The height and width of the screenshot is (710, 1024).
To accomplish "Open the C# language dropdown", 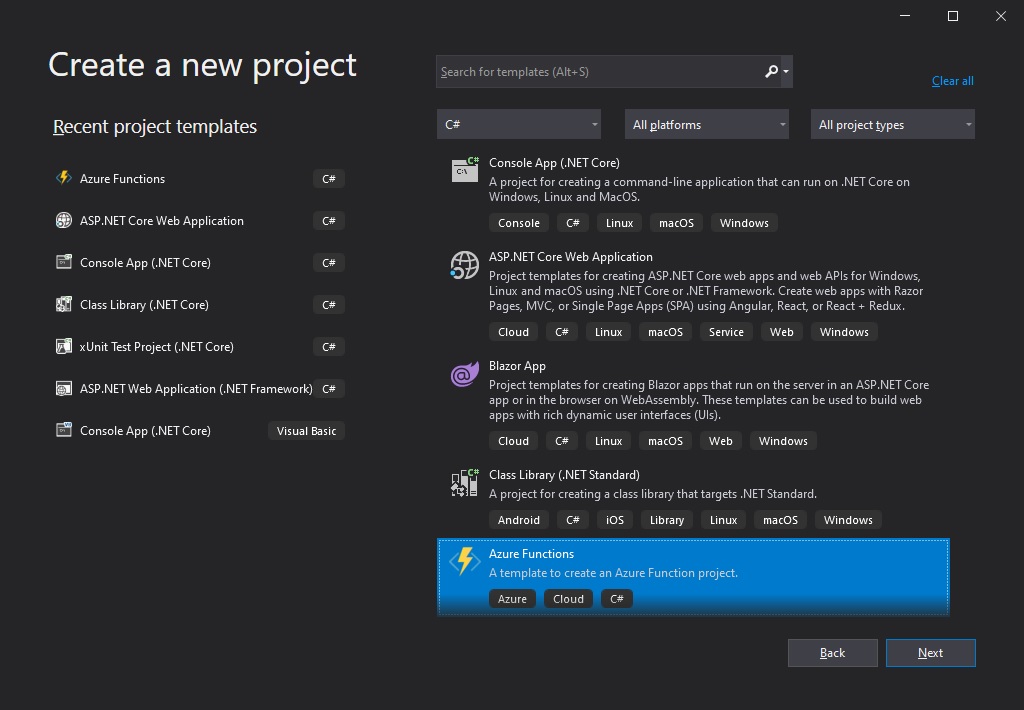I will click(x=518, y=124).
